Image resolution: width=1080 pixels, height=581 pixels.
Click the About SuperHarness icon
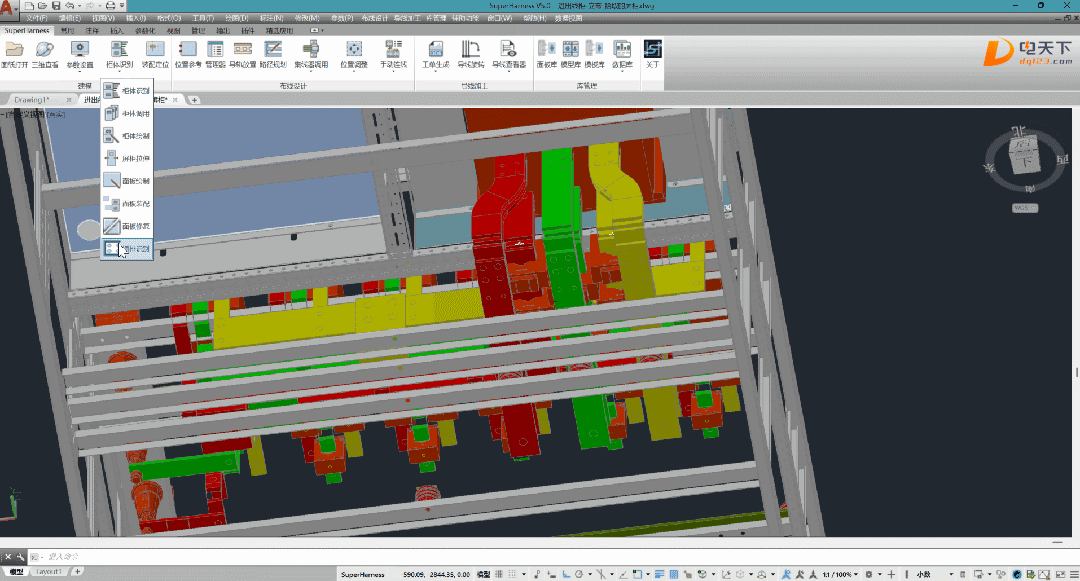(652, 50)
